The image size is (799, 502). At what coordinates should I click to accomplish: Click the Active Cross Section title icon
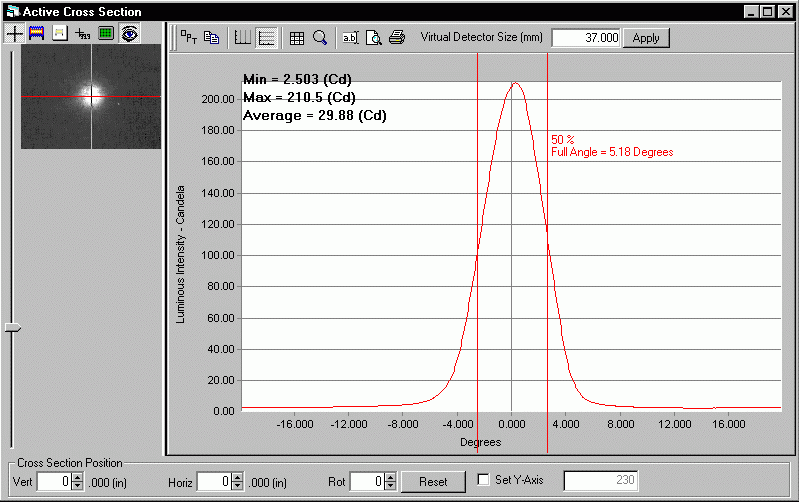click(x=13, y=11)
